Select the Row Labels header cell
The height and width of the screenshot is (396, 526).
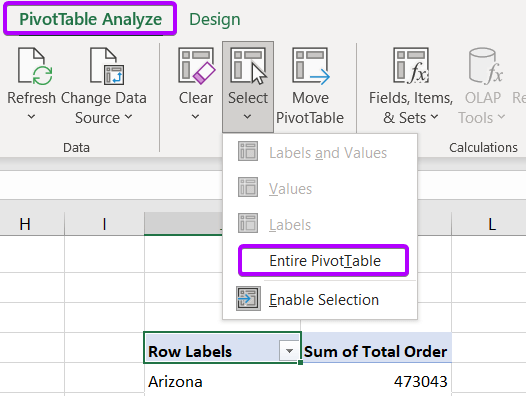pyautogui.click(x=222, y=348)
